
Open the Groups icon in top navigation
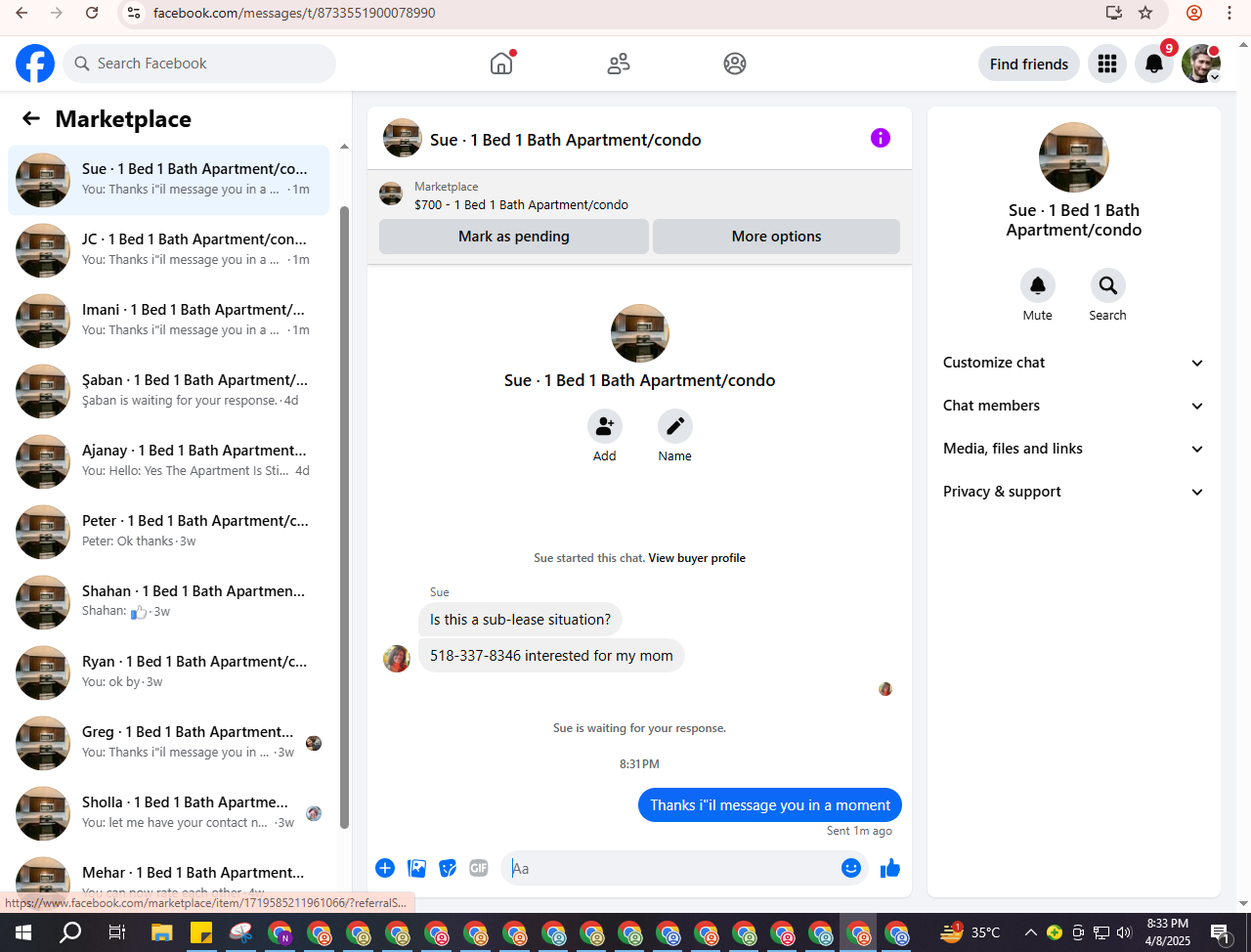pyautogui.click(x=735, y=64)
